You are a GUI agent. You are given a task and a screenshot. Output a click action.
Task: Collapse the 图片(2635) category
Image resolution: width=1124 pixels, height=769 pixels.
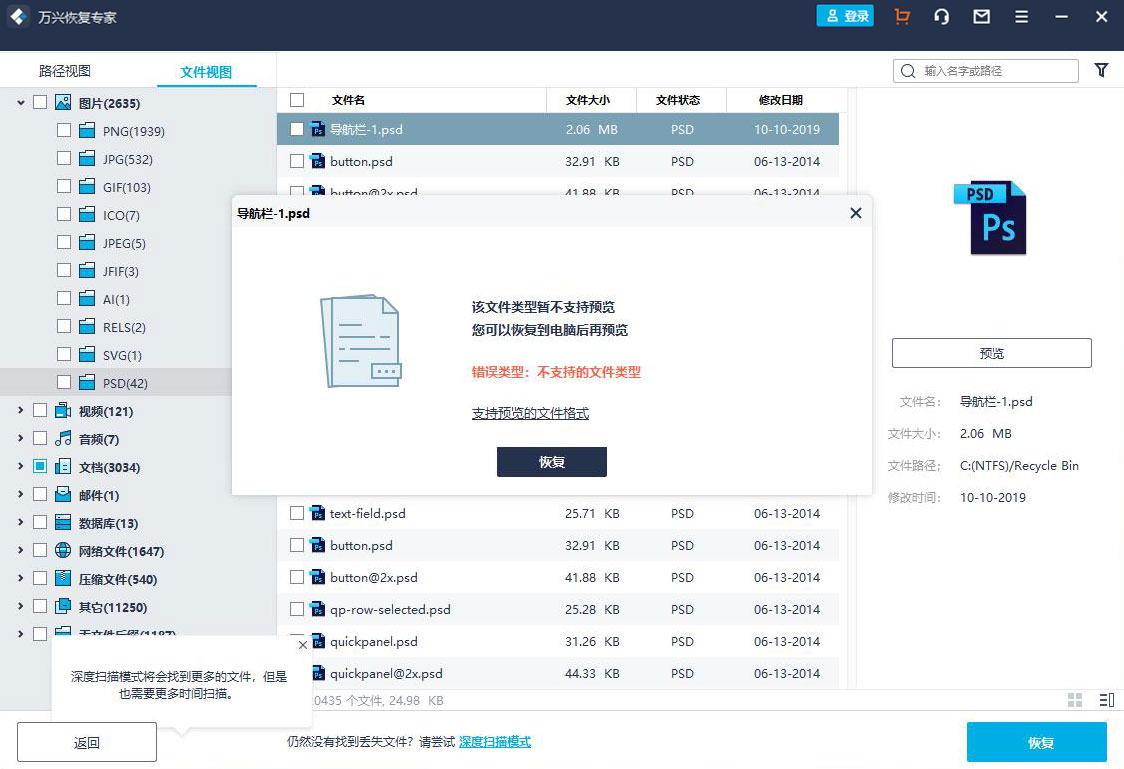(x=21, y=103)
